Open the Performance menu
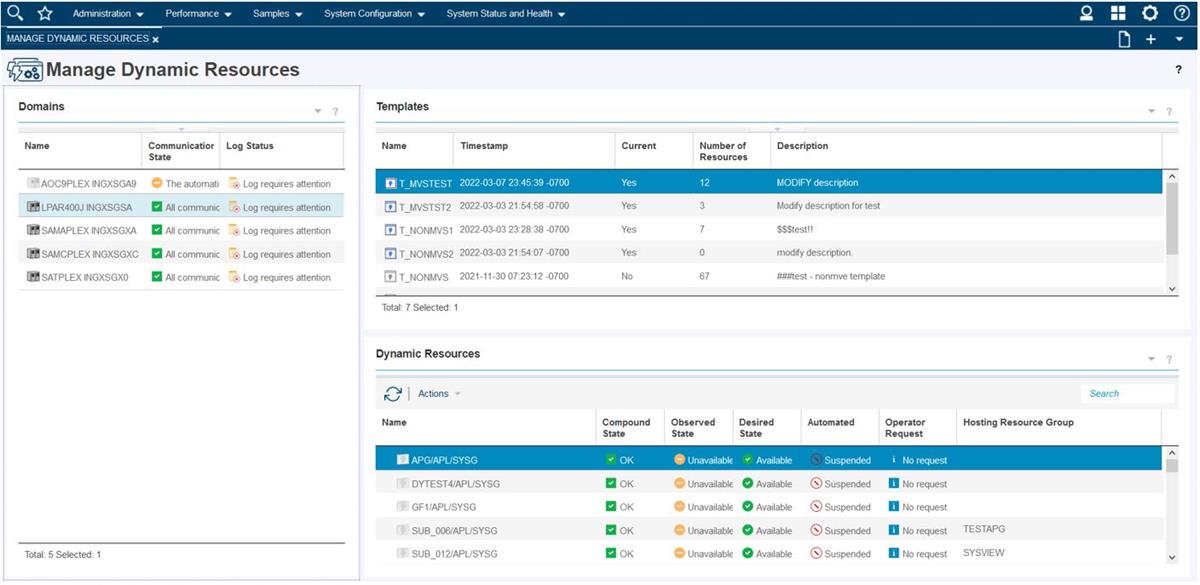1200x585 pixels. (196, 14)
